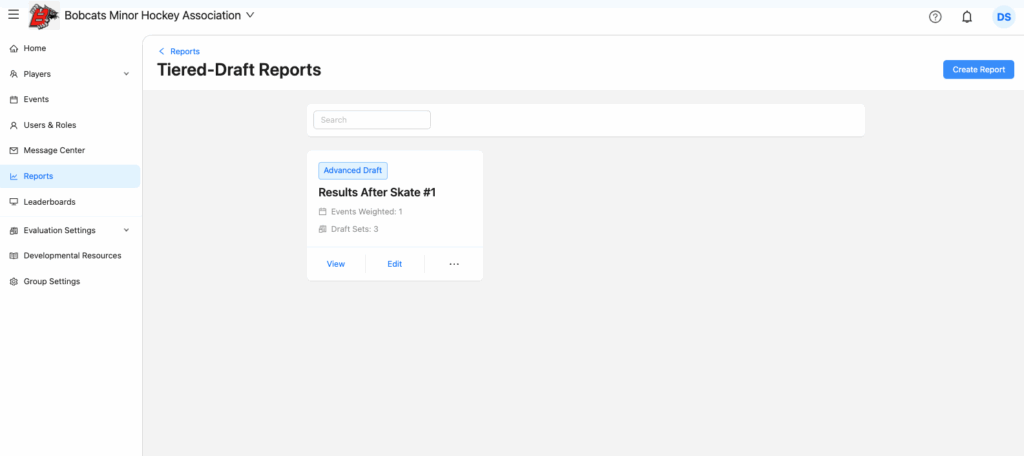
Task: Click the Create Report button
Action: pyautogui.click(x=978, y=70)
